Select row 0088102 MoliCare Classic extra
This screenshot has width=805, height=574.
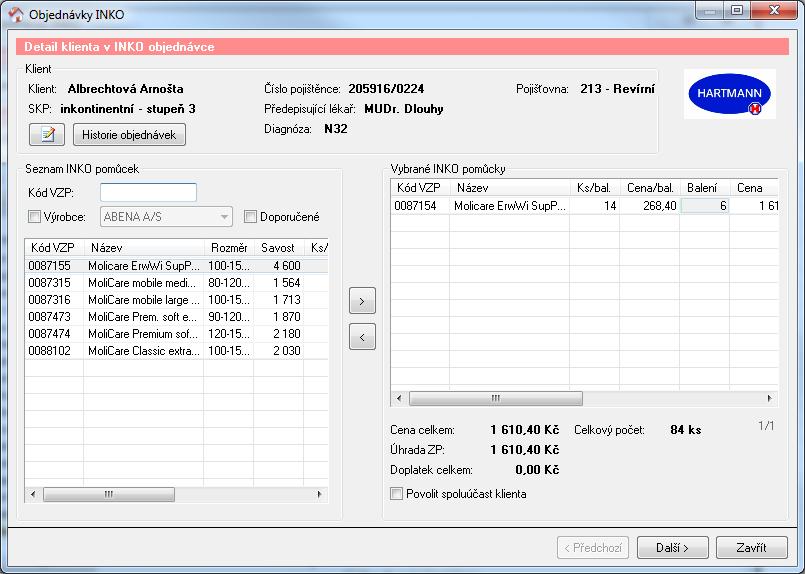click(176, 351)
